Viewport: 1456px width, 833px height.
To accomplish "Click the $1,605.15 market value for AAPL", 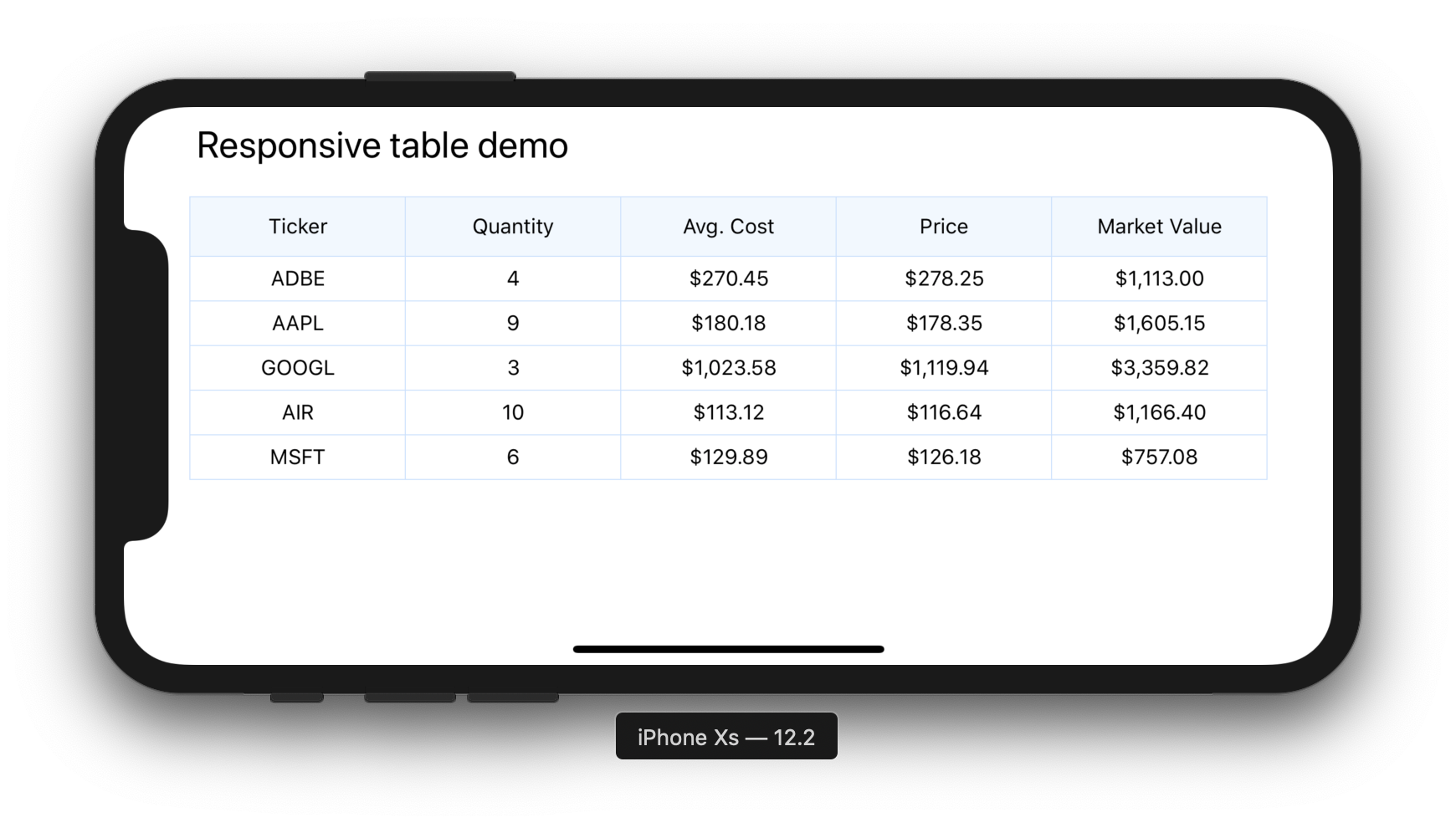I will tap(1159, 323).
